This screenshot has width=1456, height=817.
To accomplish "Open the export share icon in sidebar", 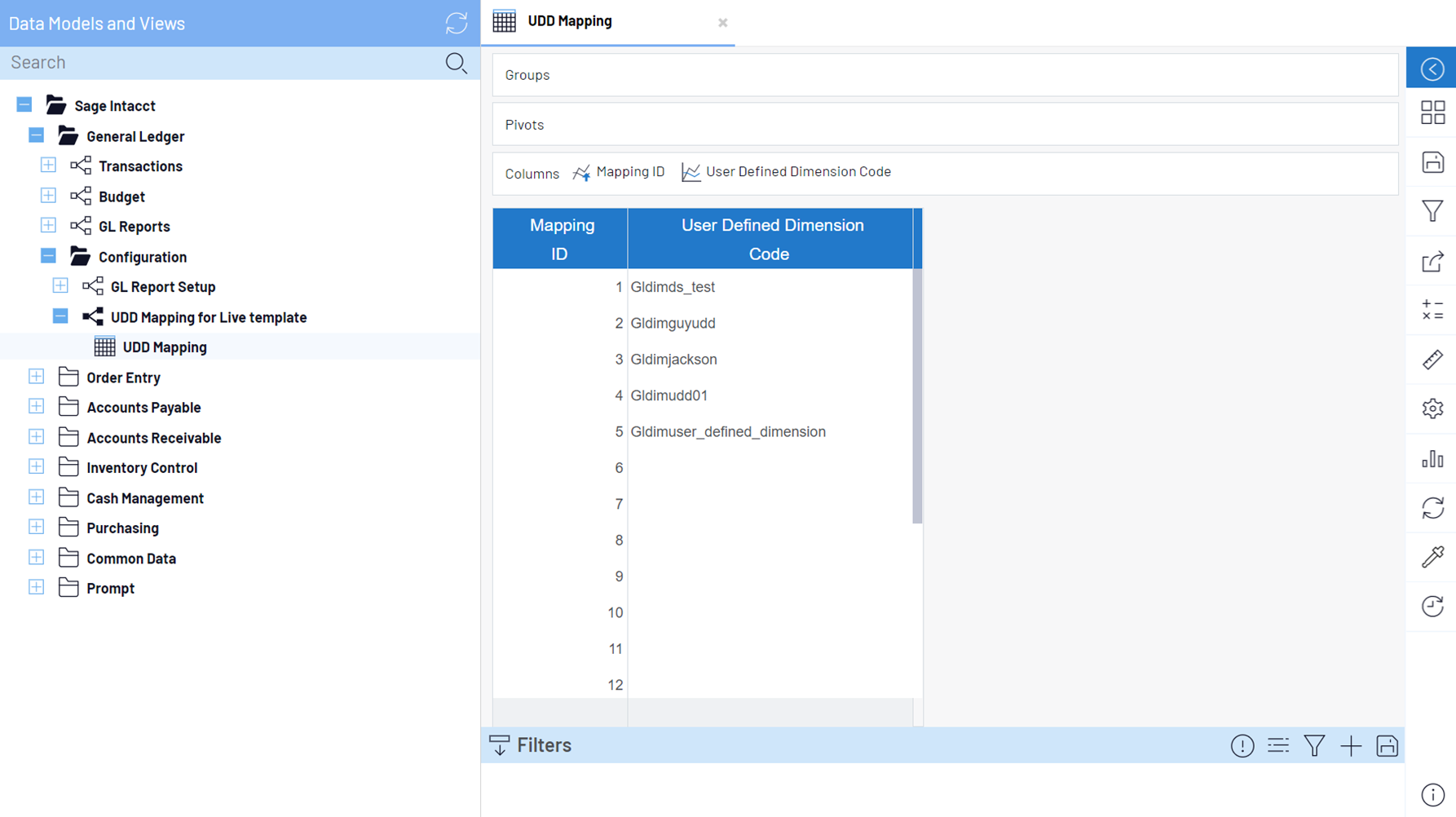I will point(1432,262).
